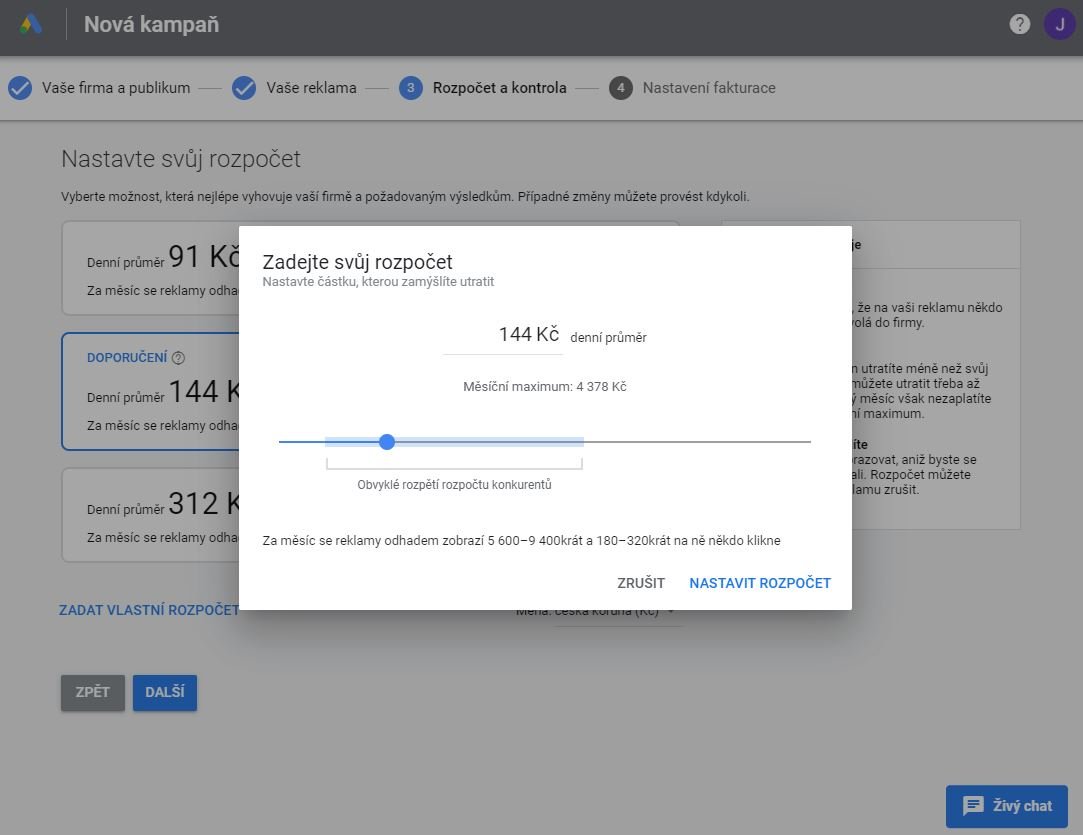Select the recommended 144 Kč budget card
The image size is (1083, 835).
151,391
